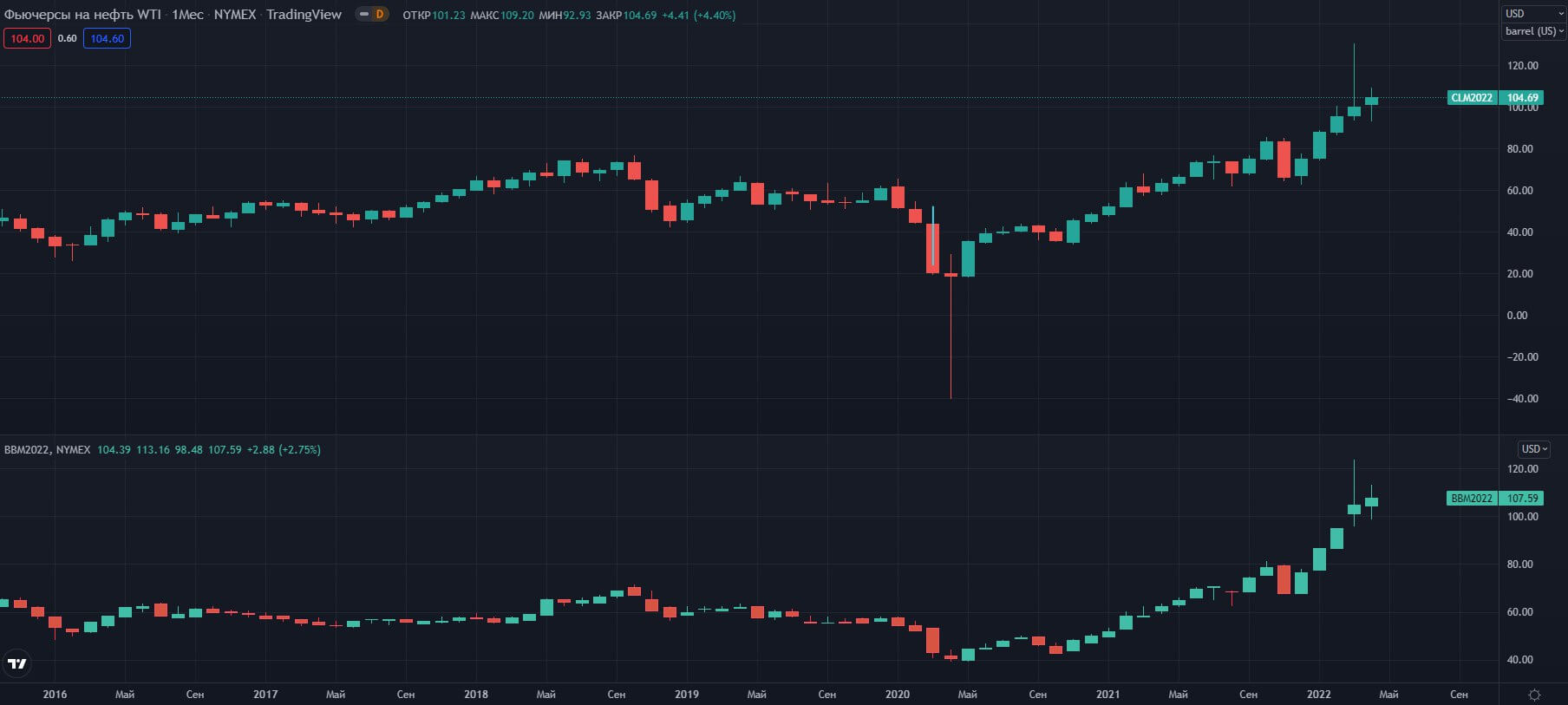This screenshot has height=705, width=1568.
Task: Click the 0.00 label on upper price axis
Action: (1517, 316)
